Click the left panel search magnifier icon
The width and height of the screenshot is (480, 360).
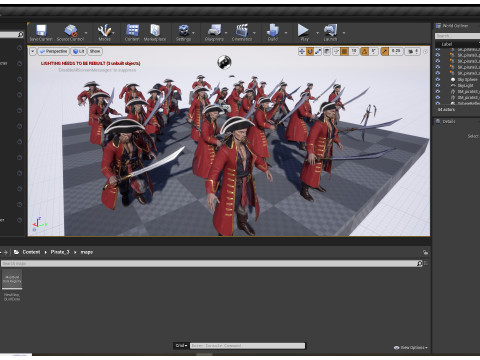(20, 34)
